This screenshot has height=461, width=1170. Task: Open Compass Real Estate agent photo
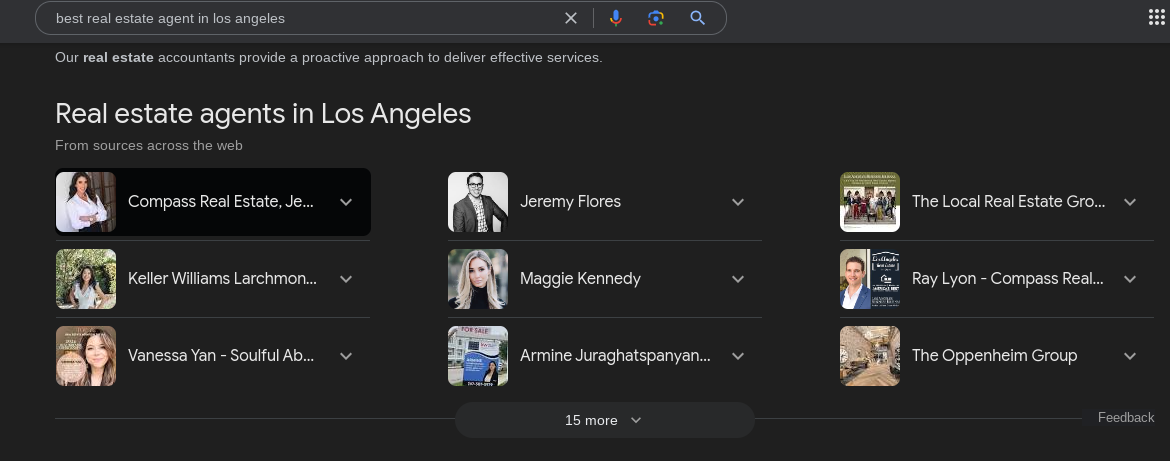click(86, 202)
